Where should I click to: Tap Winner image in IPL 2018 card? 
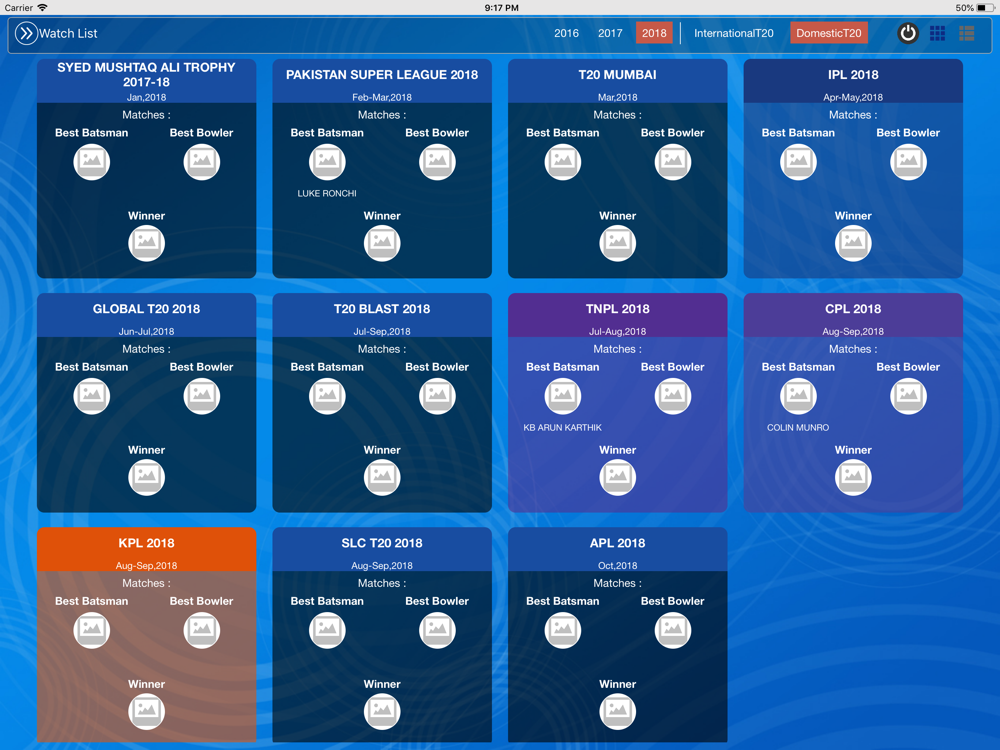pyautogui.click(x=853, y=243)
